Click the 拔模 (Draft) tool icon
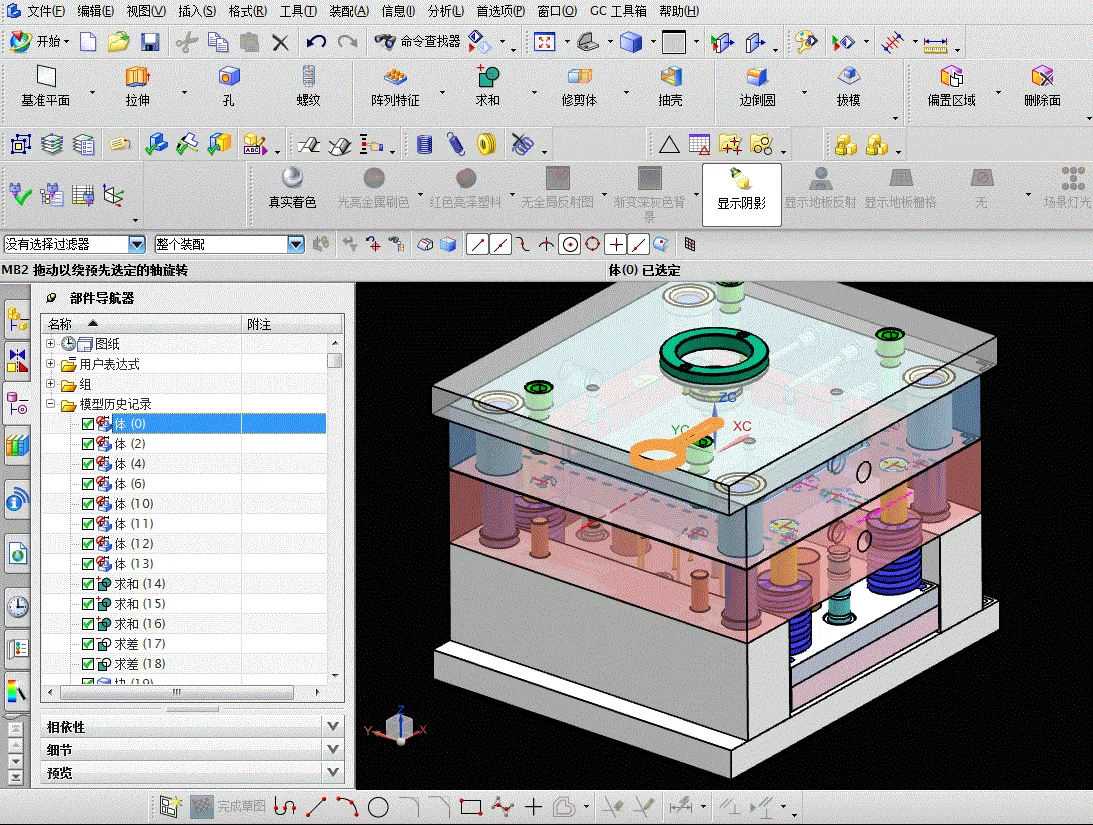 point(849,77)
